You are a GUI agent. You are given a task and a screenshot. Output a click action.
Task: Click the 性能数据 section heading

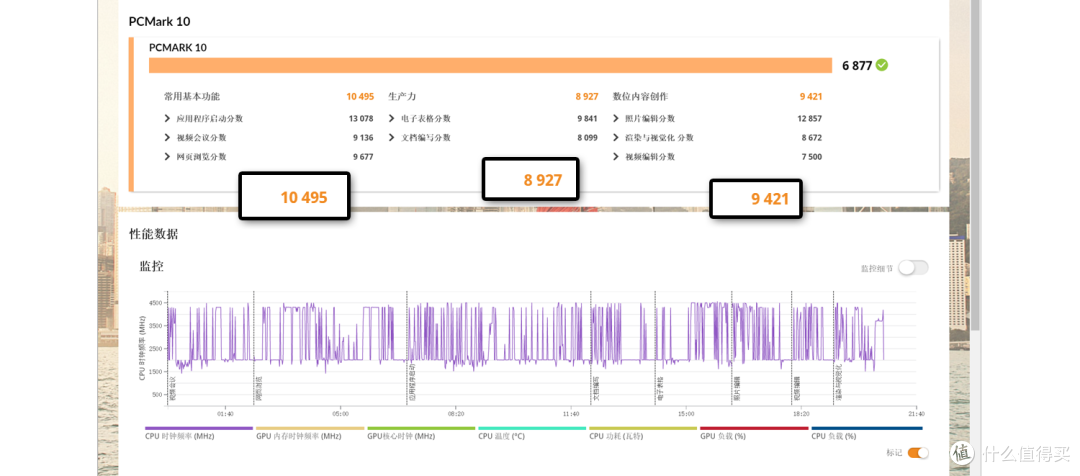154,234
